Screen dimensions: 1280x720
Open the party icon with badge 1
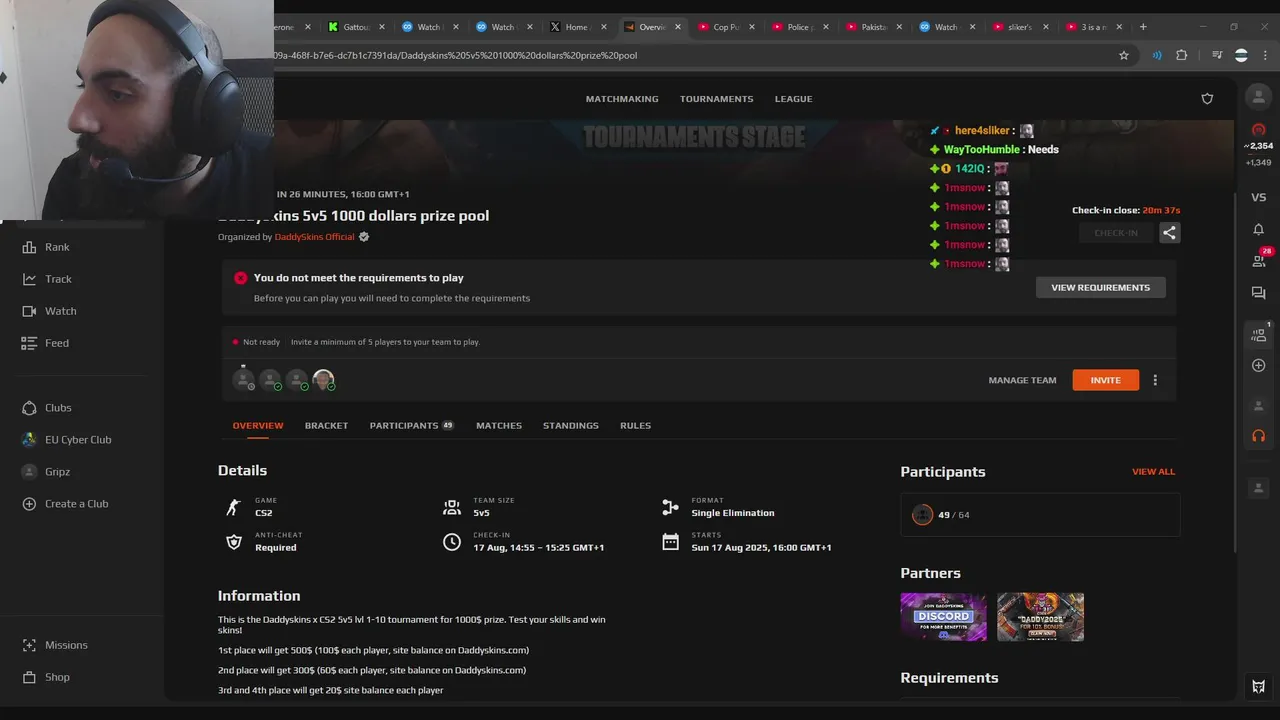1259,334
